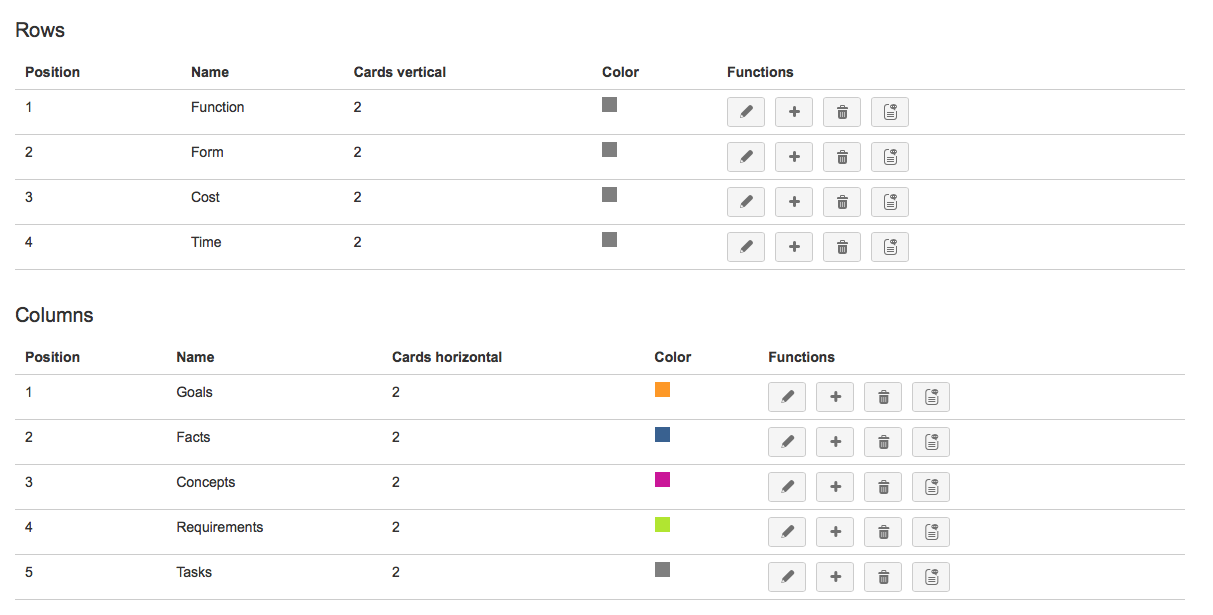Delete the Concepts column via trash icon
Screen dimensions: 1213x615
click(x=882, y=486)
